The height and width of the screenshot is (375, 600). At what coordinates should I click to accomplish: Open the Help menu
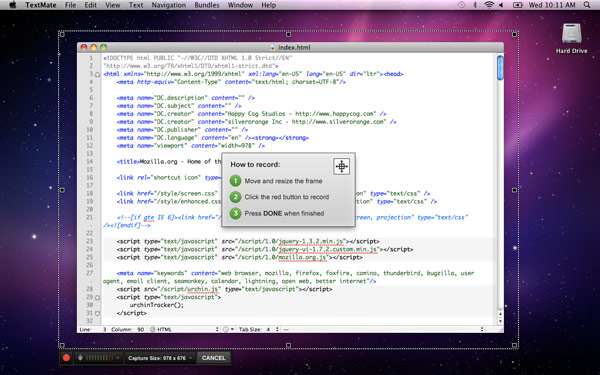(269, 5)
